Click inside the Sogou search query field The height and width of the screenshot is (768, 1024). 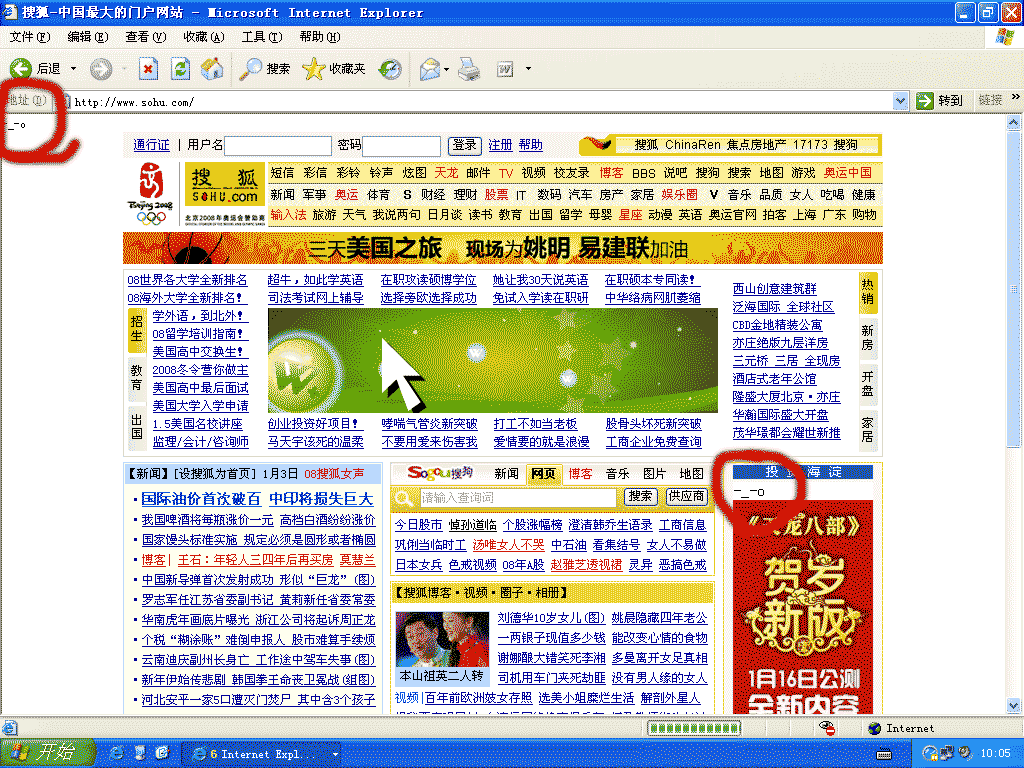(x=517, y=498)
